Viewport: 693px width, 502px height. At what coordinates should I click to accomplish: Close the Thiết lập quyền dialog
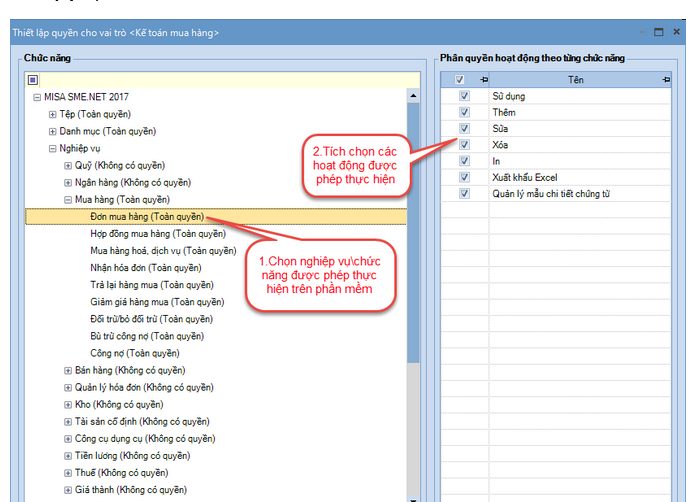[676, 32]
